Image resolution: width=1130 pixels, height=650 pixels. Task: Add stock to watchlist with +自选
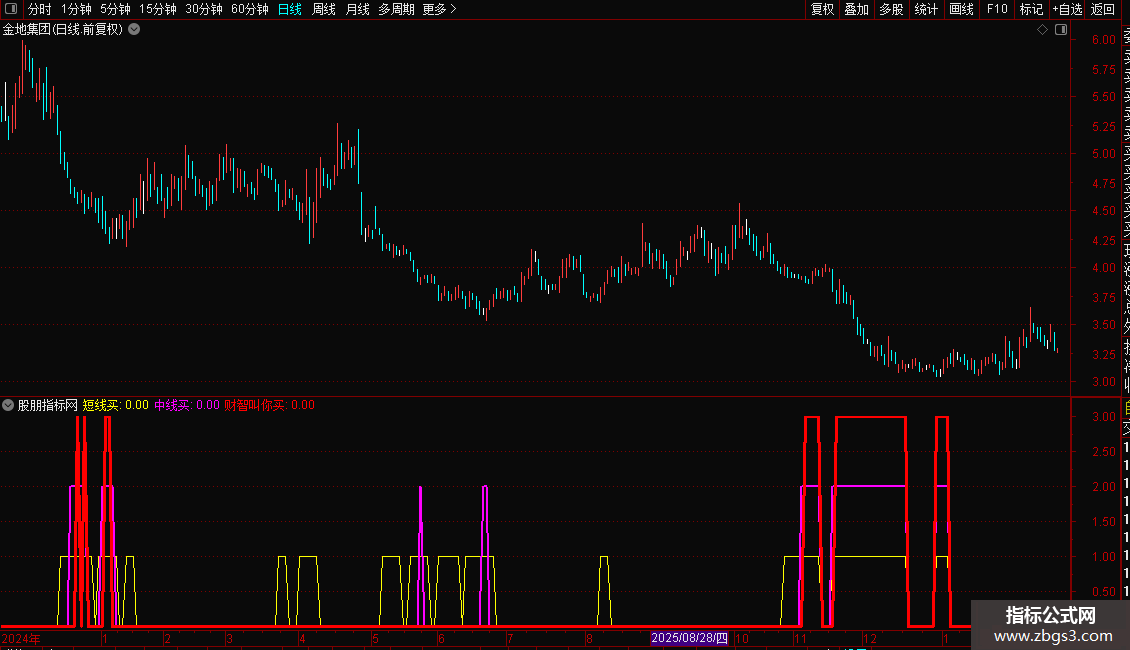[1067, 9]
